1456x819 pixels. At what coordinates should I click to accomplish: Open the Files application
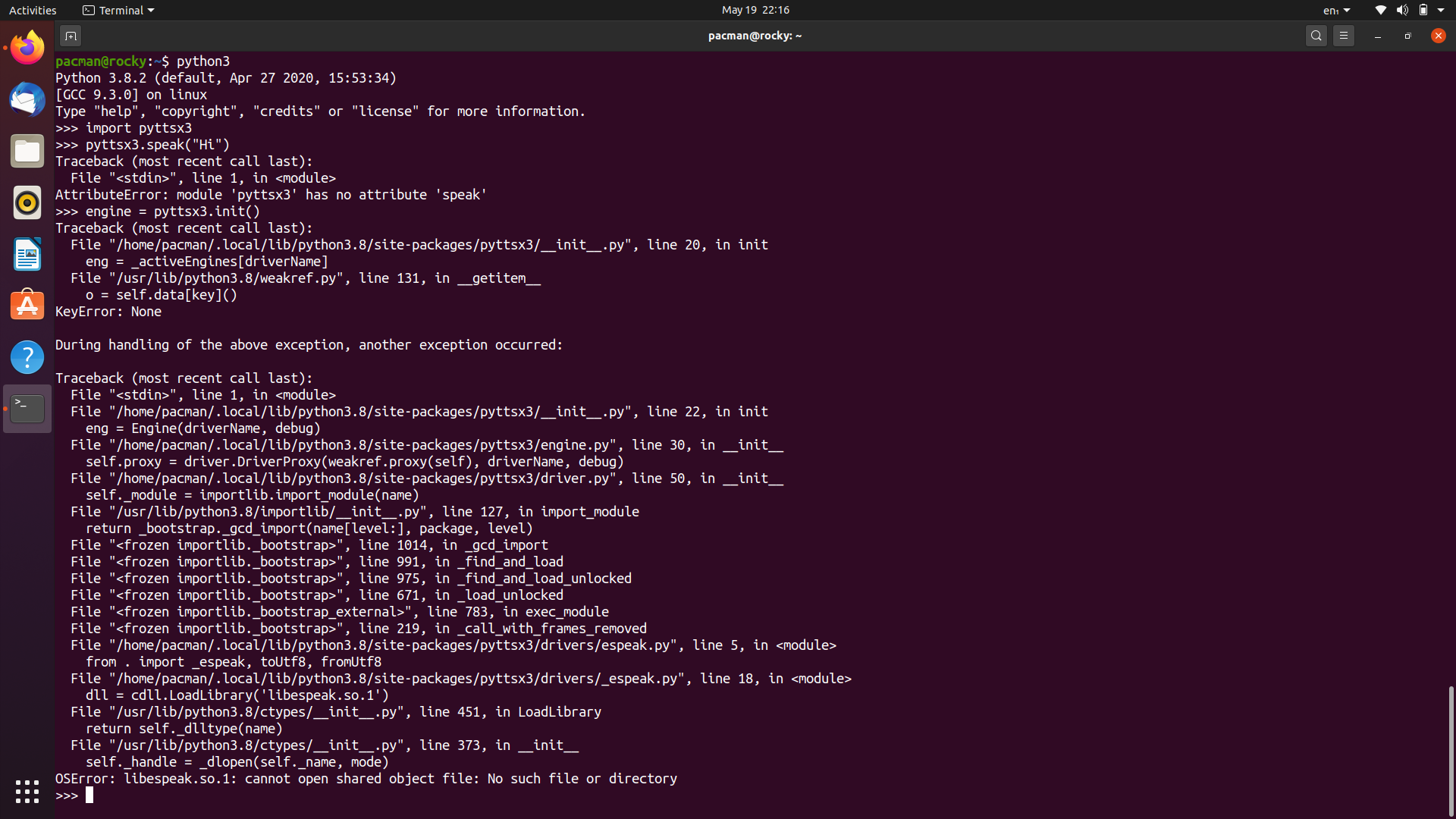click(x=27, y=151)
